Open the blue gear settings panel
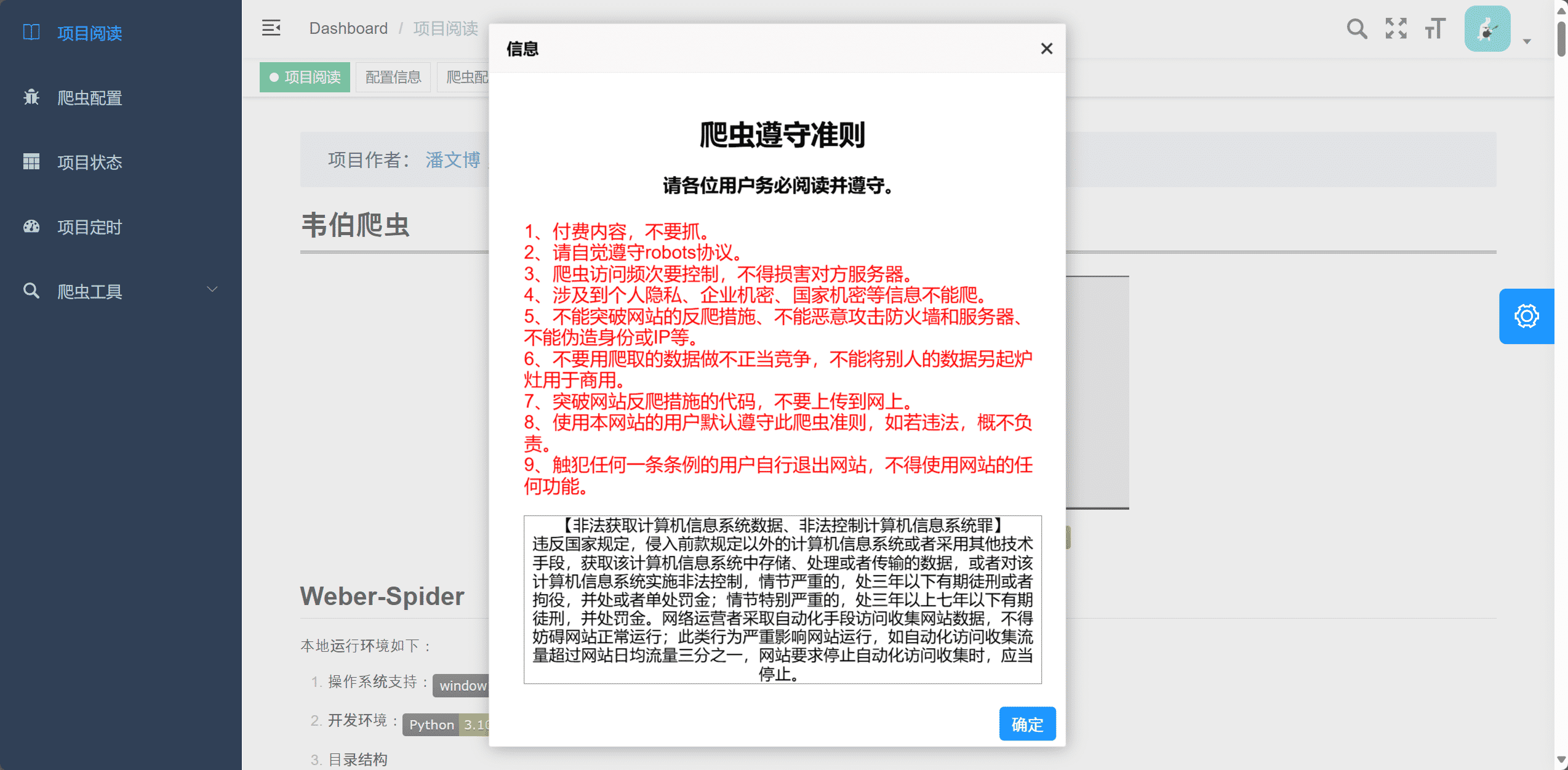 (1526, 316)
